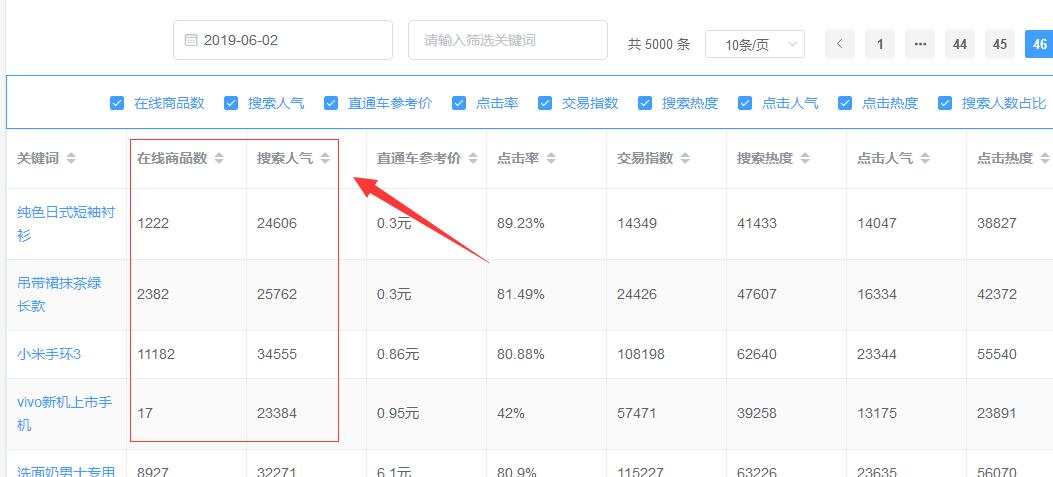This screenshot has width=1053, height=477.
Task: Go to page 1
Action: click(880, 44)
